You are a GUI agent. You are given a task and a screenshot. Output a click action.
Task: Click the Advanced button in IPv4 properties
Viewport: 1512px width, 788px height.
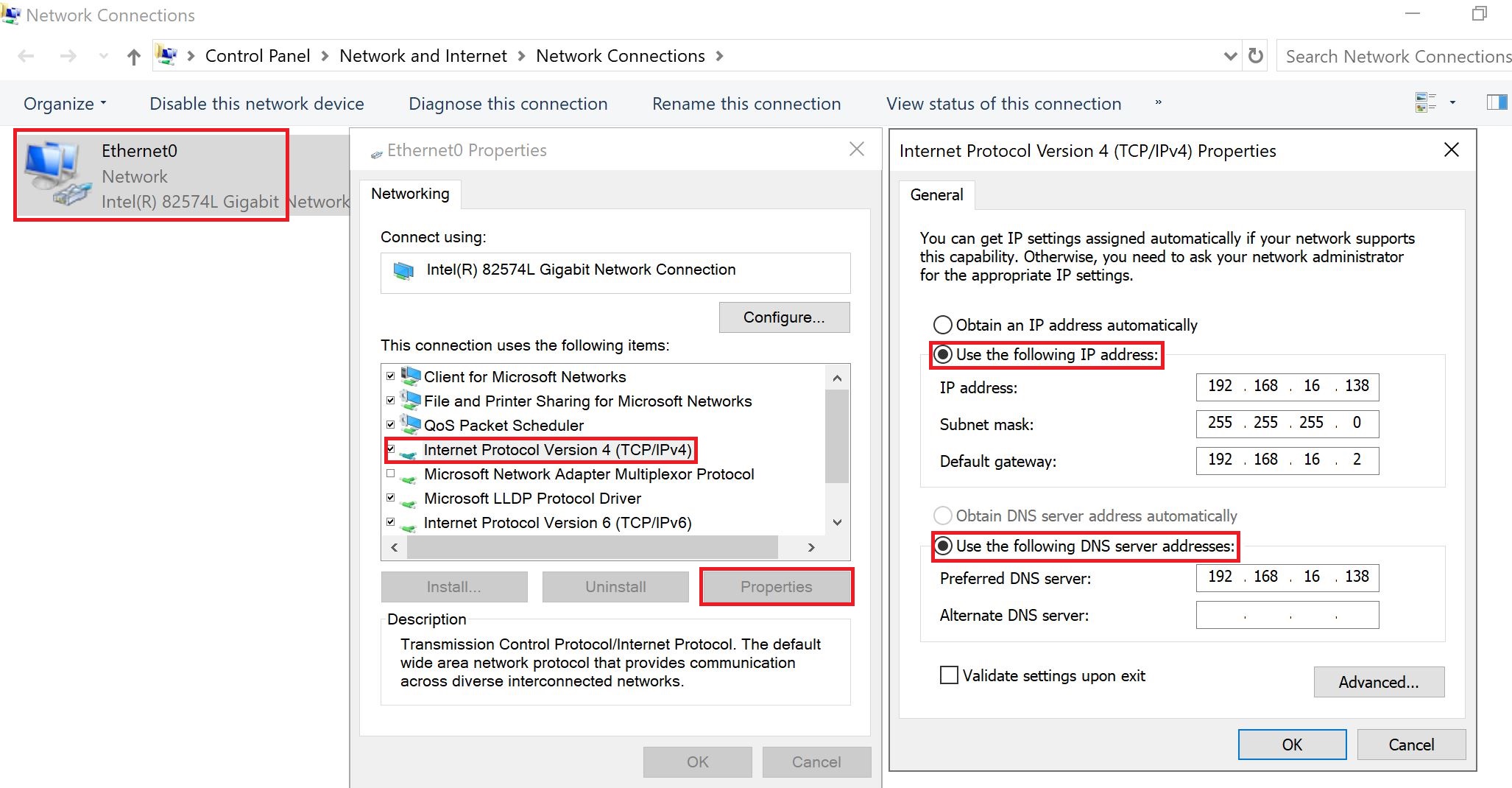(x=1378, y=682)
